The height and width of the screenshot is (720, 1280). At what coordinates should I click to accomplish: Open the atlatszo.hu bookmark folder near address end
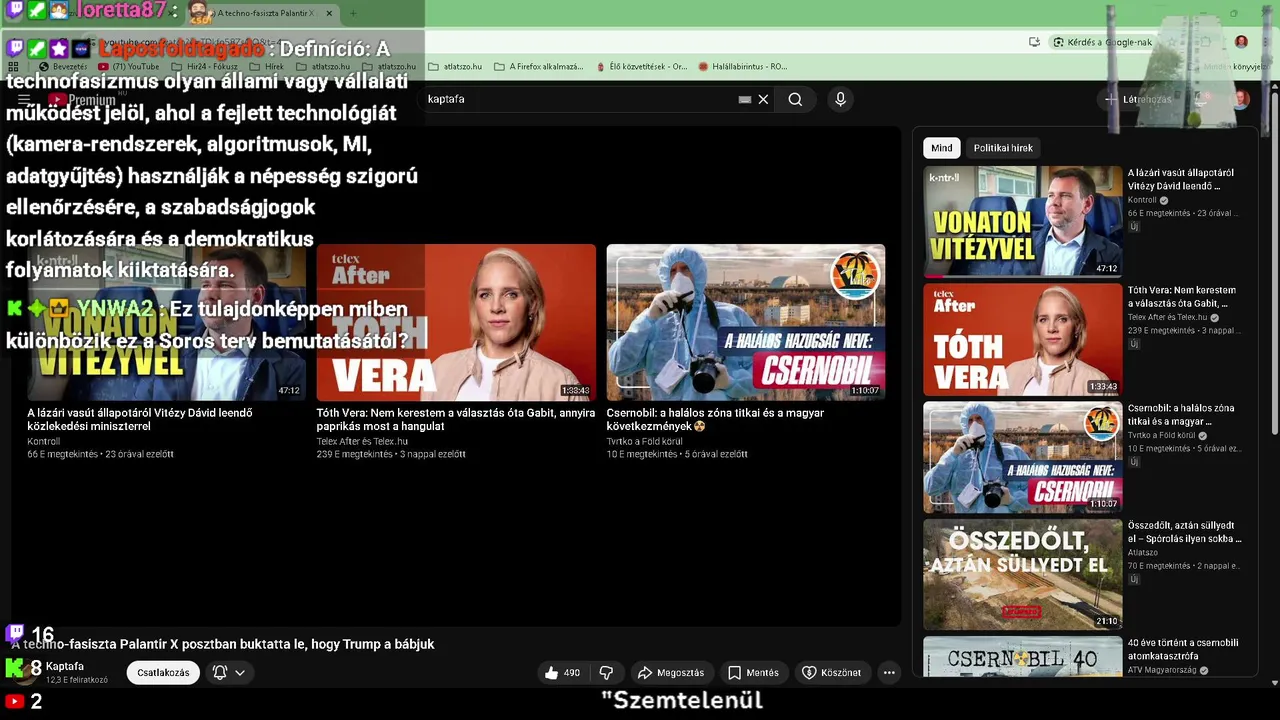coord(455,66)
